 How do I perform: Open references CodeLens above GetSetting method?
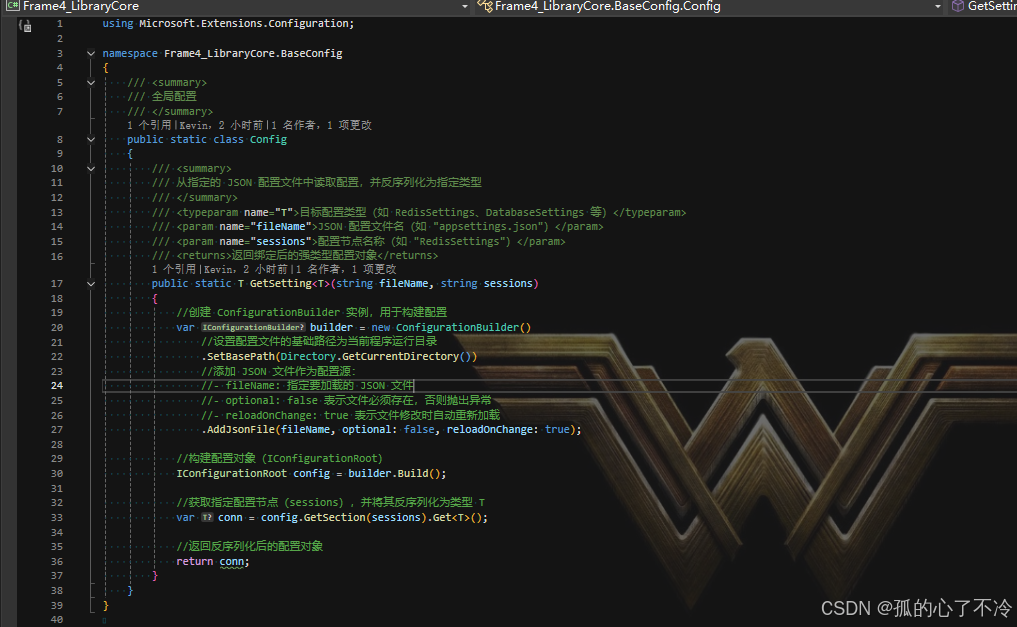click(x=174, y=269)
